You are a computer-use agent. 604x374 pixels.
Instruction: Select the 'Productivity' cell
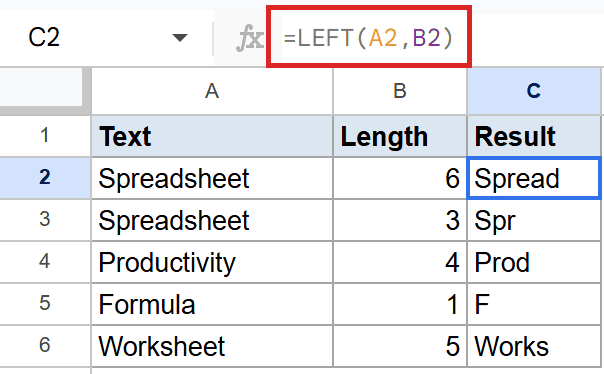(212, 262)
